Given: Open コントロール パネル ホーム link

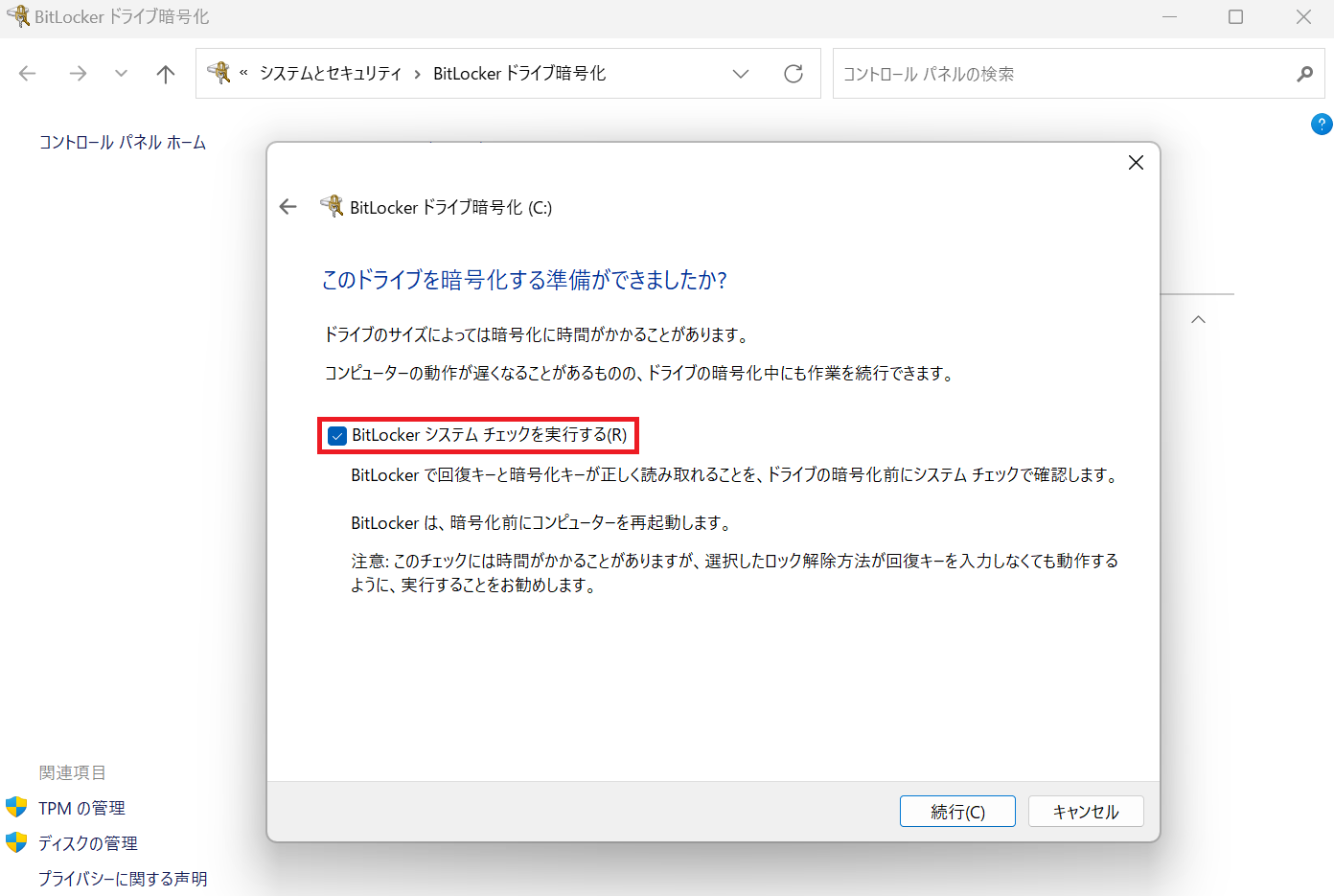Looking at the screenshot, I should pos(123,143).
